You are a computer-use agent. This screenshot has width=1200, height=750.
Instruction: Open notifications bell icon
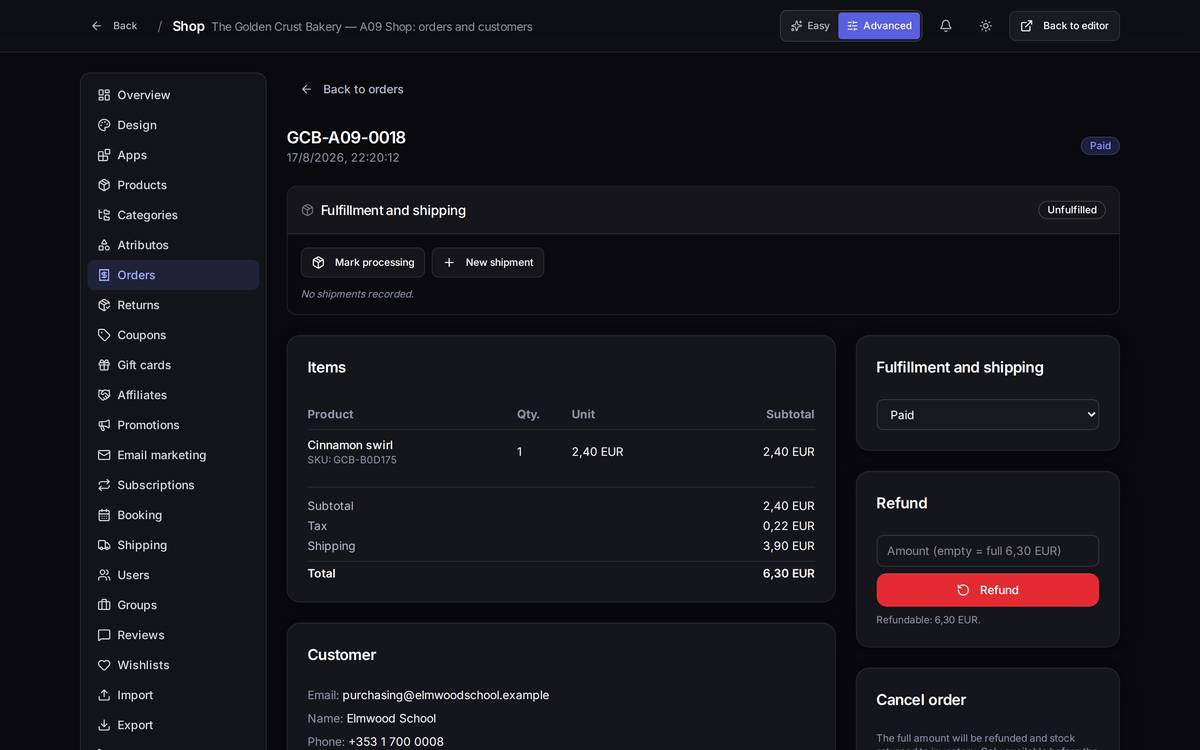[x=945, y=26]
